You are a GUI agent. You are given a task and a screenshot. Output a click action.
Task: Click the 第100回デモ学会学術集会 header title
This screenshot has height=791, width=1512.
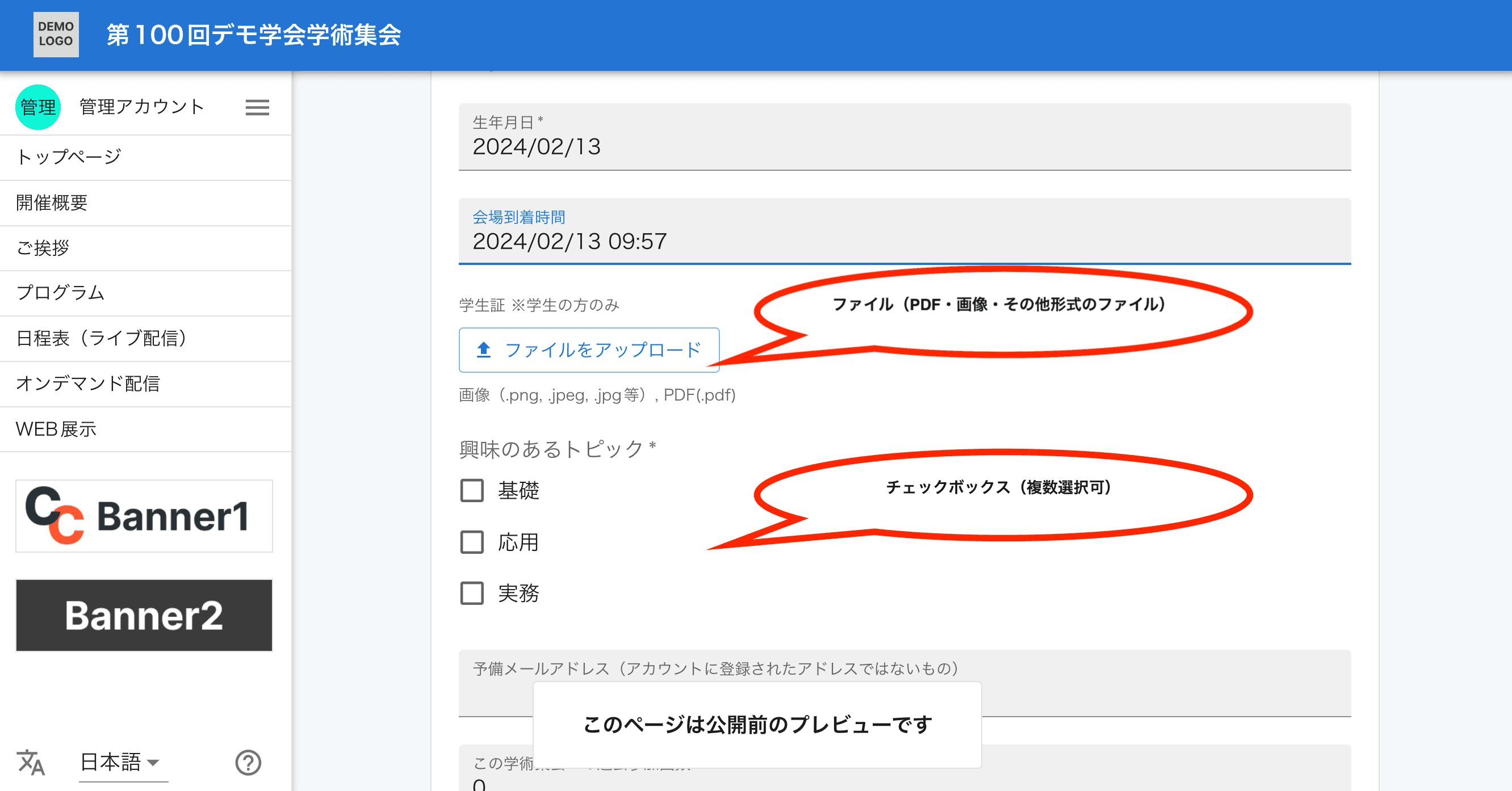[254, 35]
